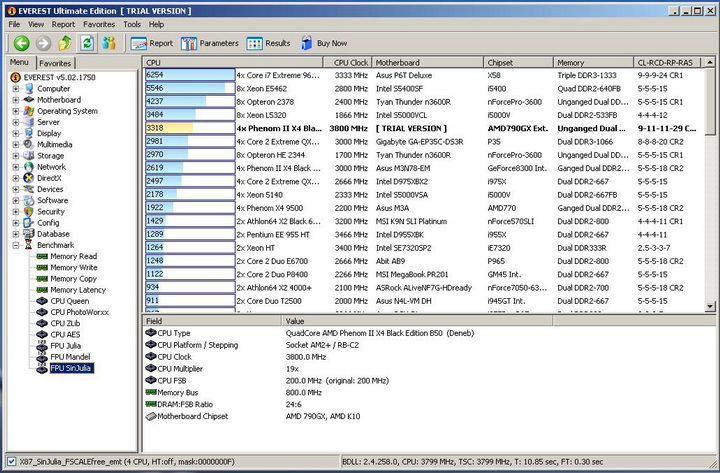This screenshot has width=720, height=473.
Task: Select the CPU Type field row
Action: tap(309, 333)
